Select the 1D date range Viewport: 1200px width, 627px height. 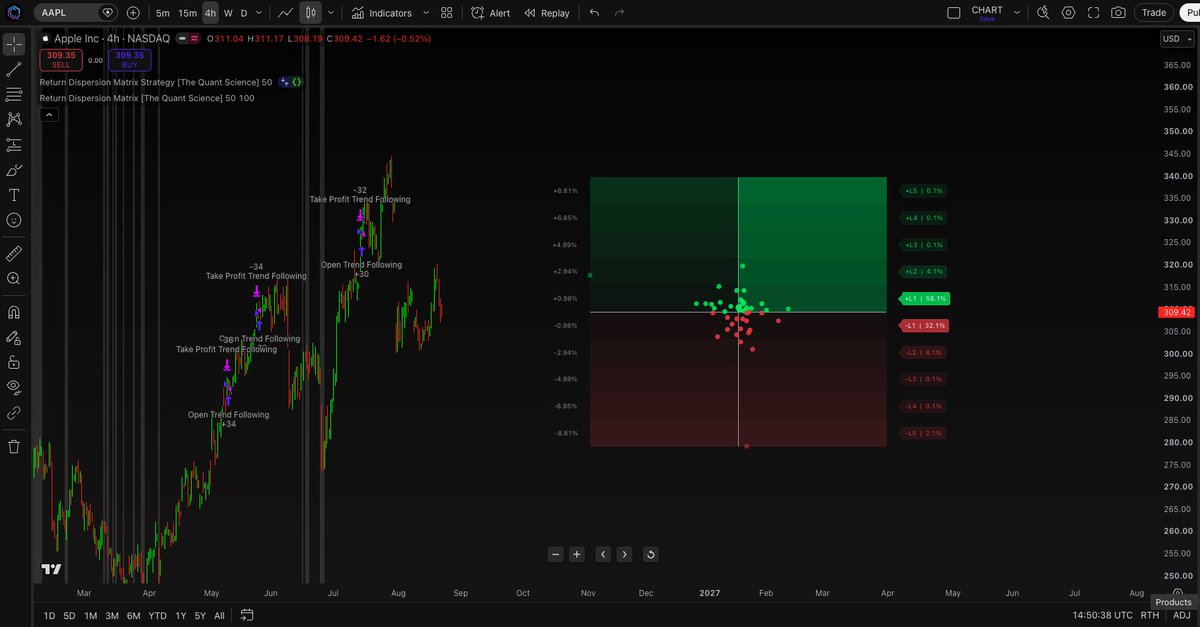coord(49,615)
